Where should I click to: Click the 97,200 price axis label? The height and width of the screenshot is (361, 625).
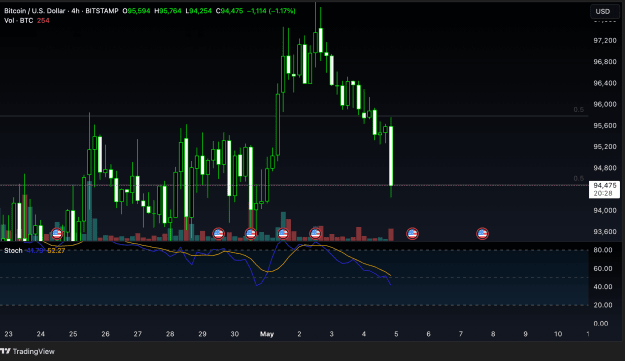point(605,41)
